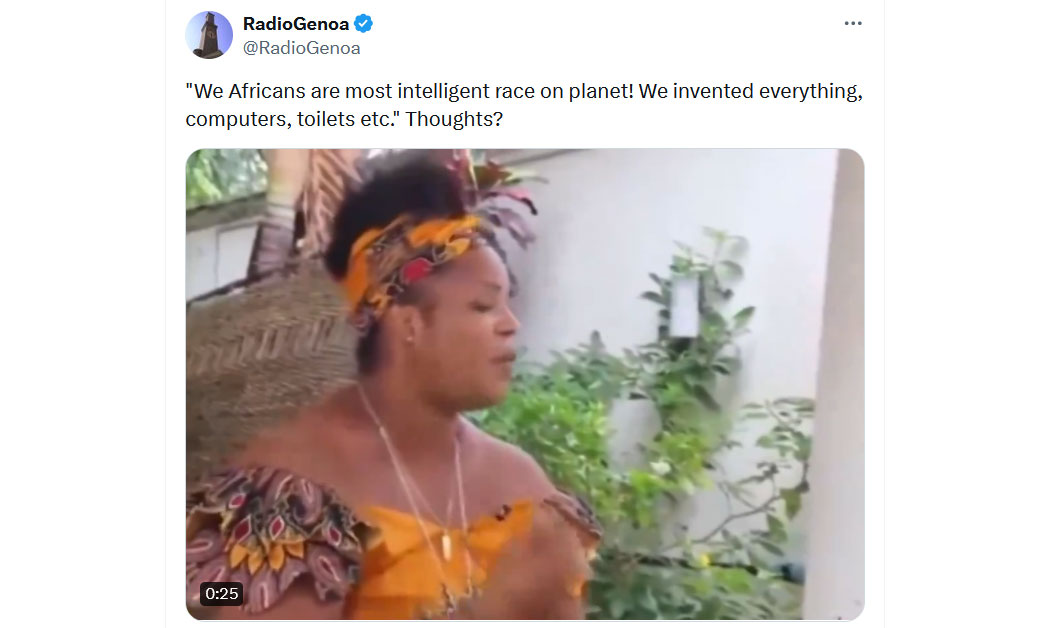1050x628 pixels.
Task: Open the three-dot more options menu
Action: pyautogui.click(x=852, y=23)
